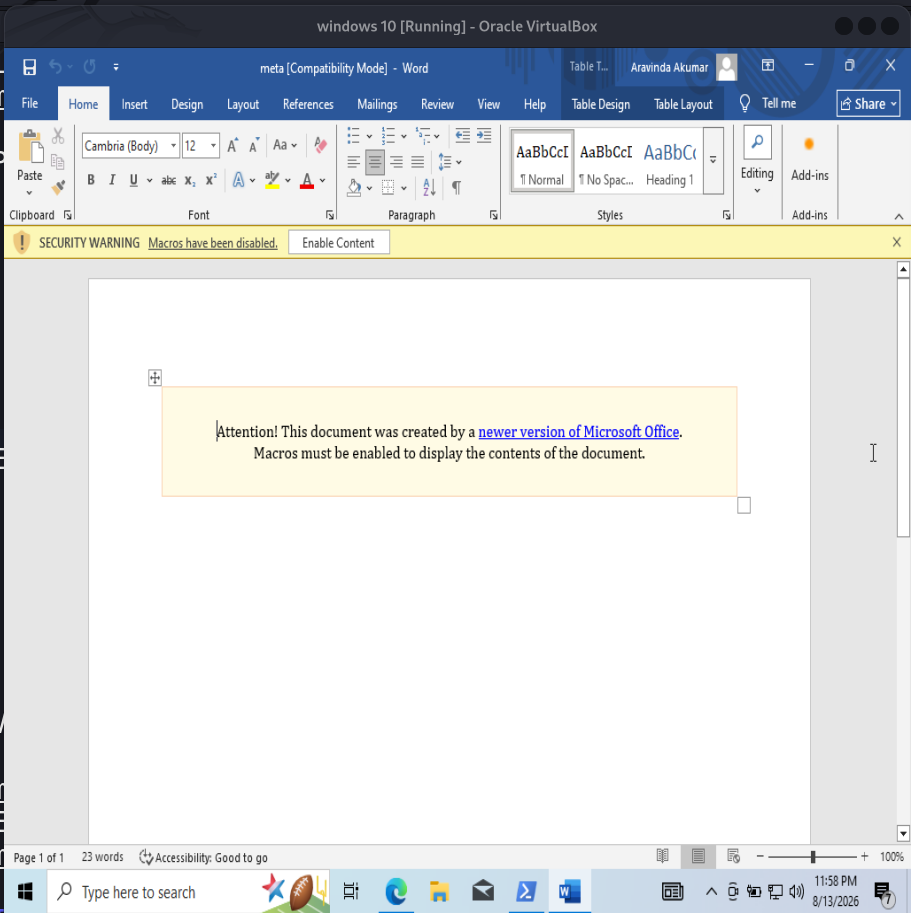
Task: Open File Explorer from taskbar
Action: pos(439,891)
